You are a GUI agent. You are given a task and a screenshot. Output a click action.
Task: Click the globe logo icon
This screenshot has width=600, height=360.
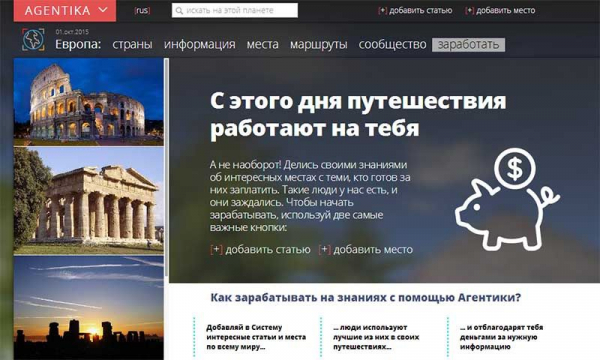[33, 39]
